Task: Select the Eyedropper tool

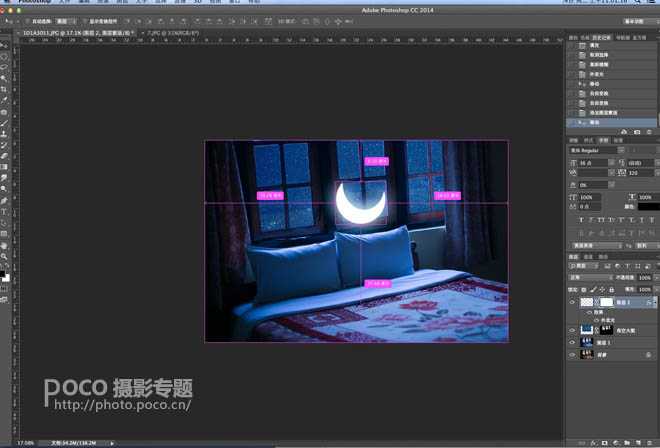Action: [5, 101]
